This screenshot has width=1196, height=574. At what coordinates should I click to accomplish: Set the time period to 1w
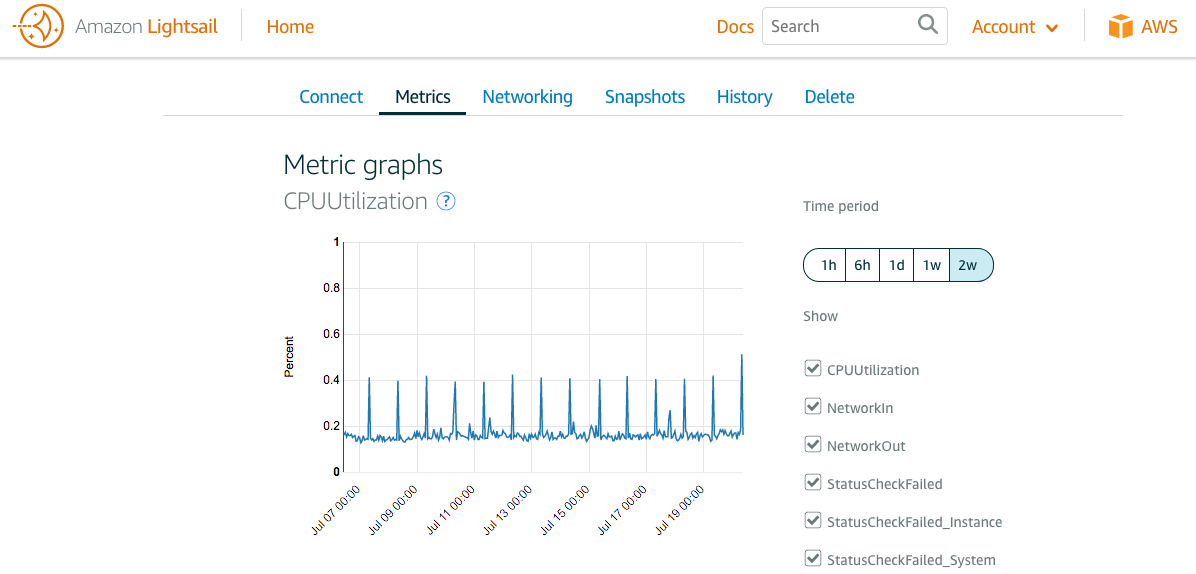(x=931, y=265)
